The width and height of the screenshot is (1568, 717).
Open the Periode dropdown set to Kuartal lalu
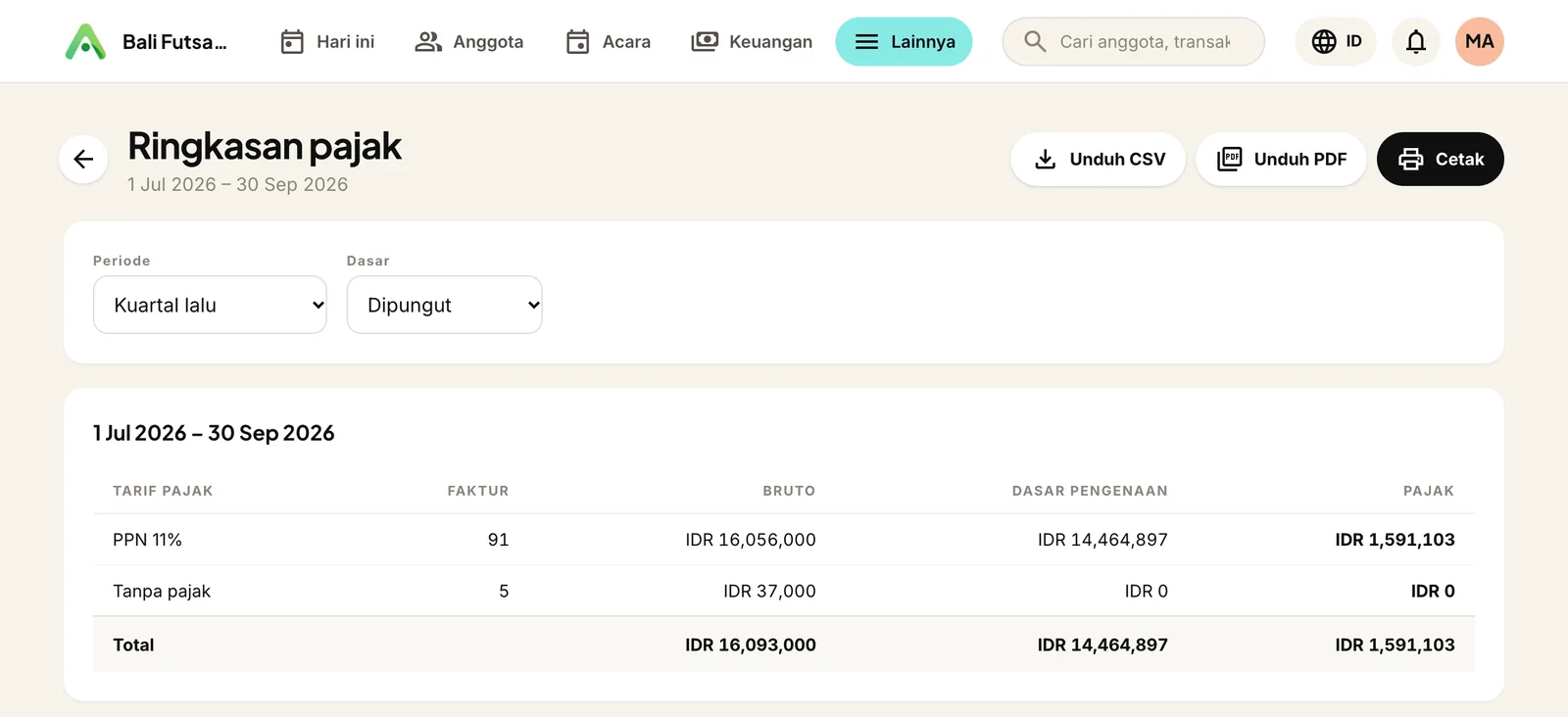pos(210,305)
